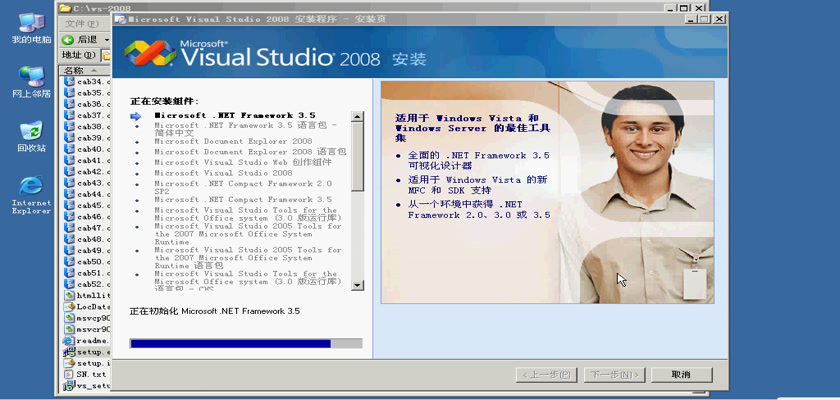Select the SN.txt file
Image resolution: width=840 pixels, height=400 pixels.
point(85,374)
